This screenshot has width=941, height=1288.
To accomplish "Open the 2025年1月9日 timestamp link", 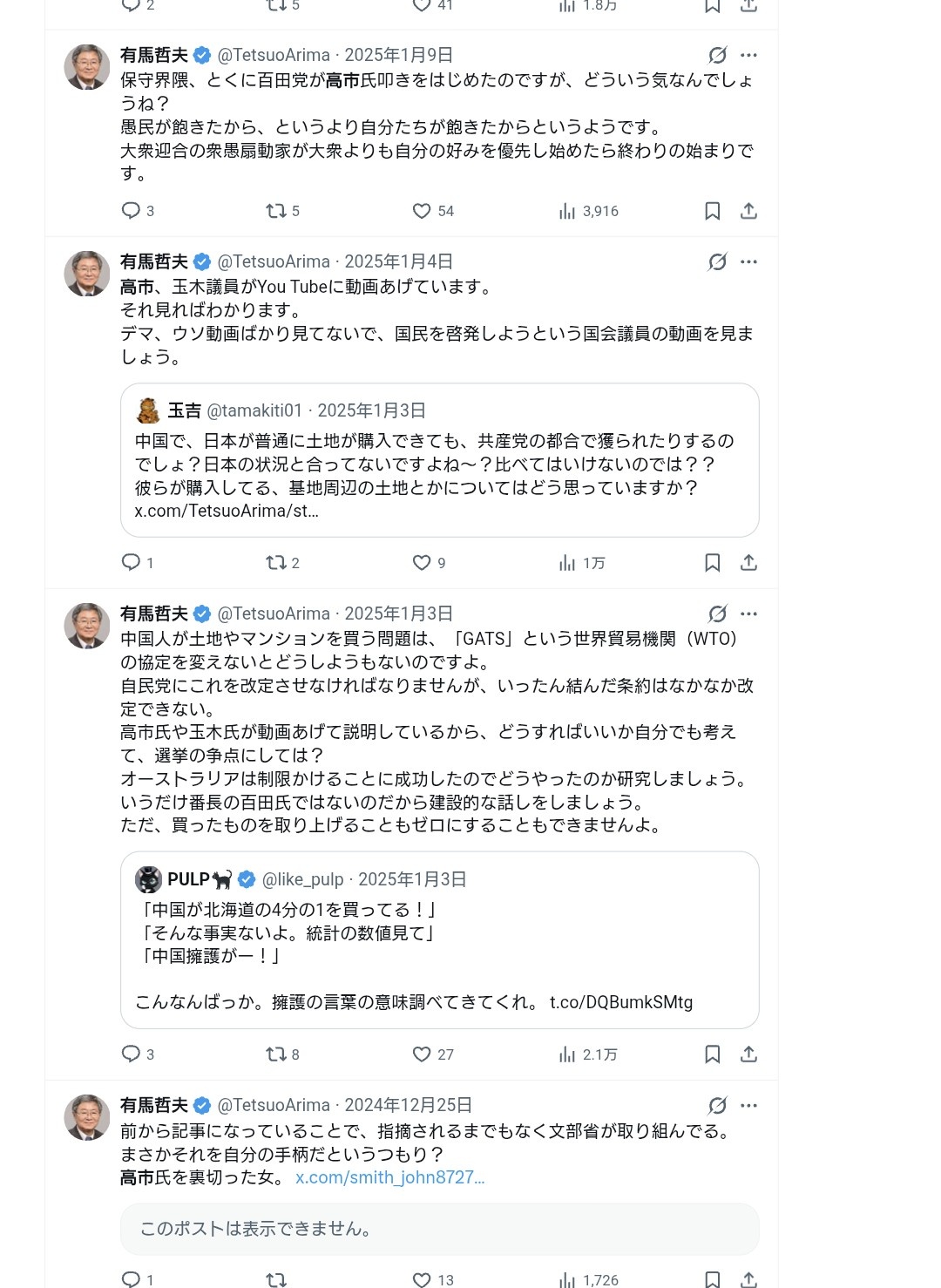I will coord(399,55).
